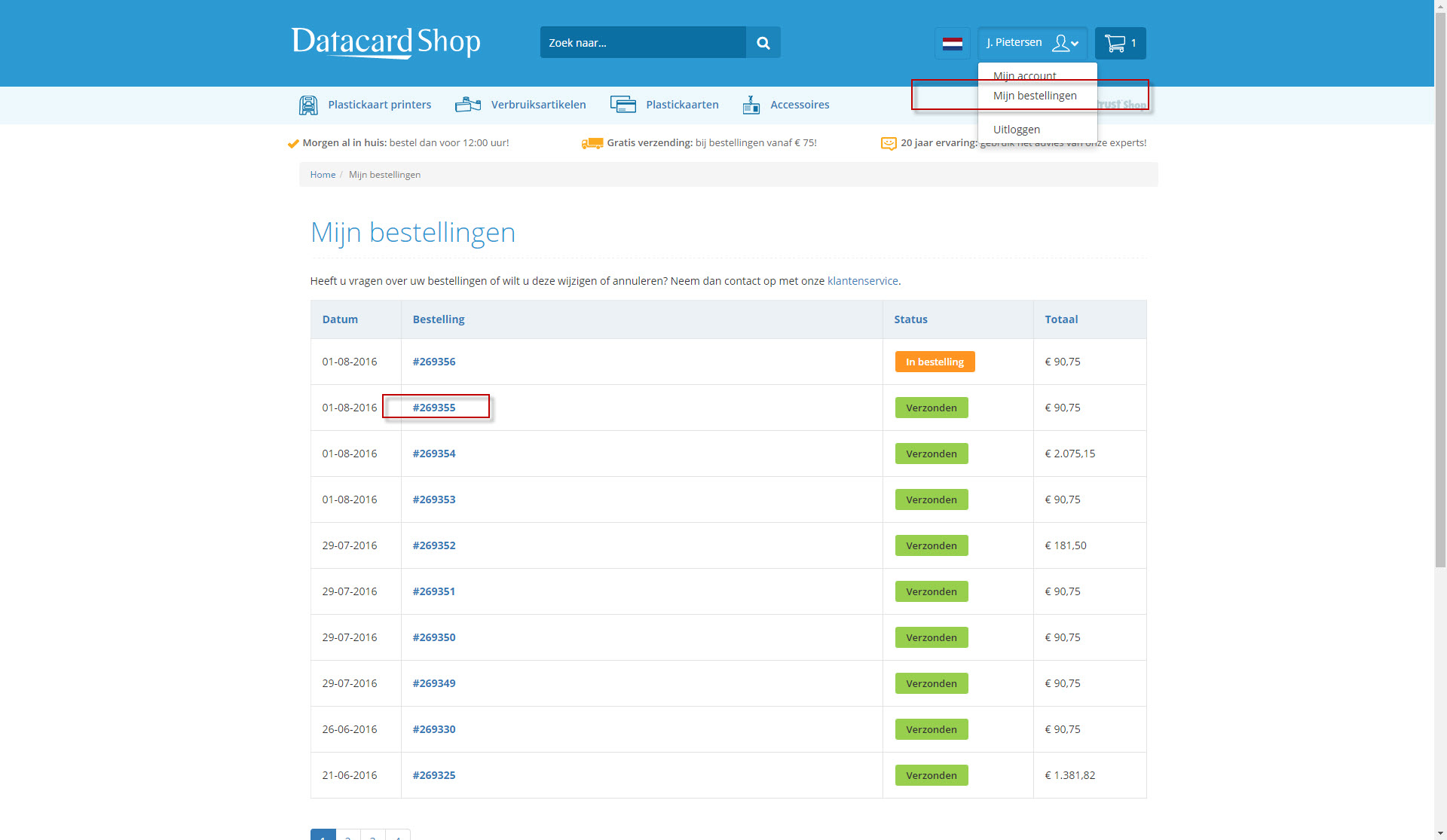1447x840 pixels.
Task: Click the € 1.381,82 total amount
Action: (x=1069, y=775)
